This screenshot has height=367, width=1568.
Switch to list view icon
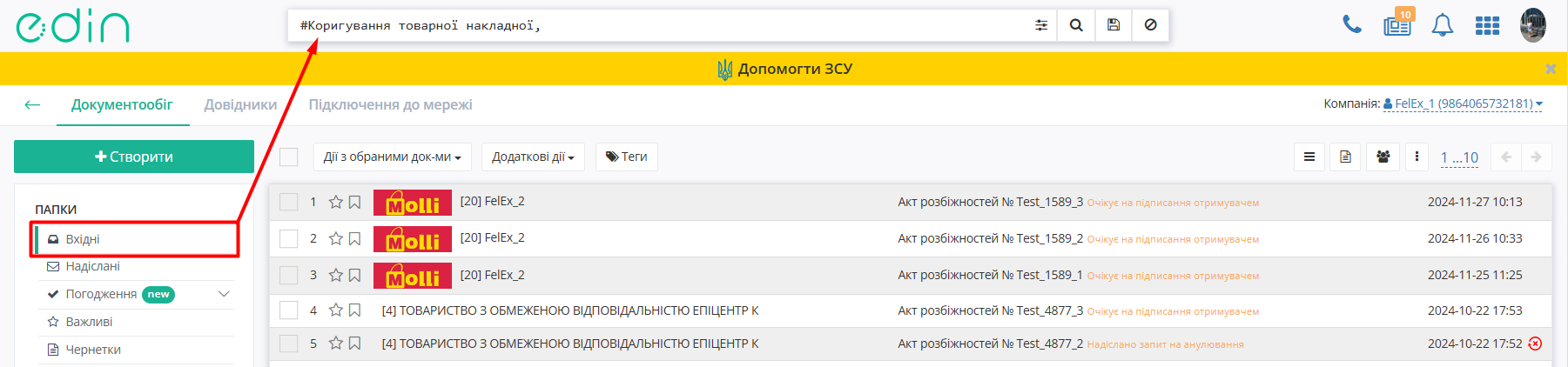pos(1309,157)
